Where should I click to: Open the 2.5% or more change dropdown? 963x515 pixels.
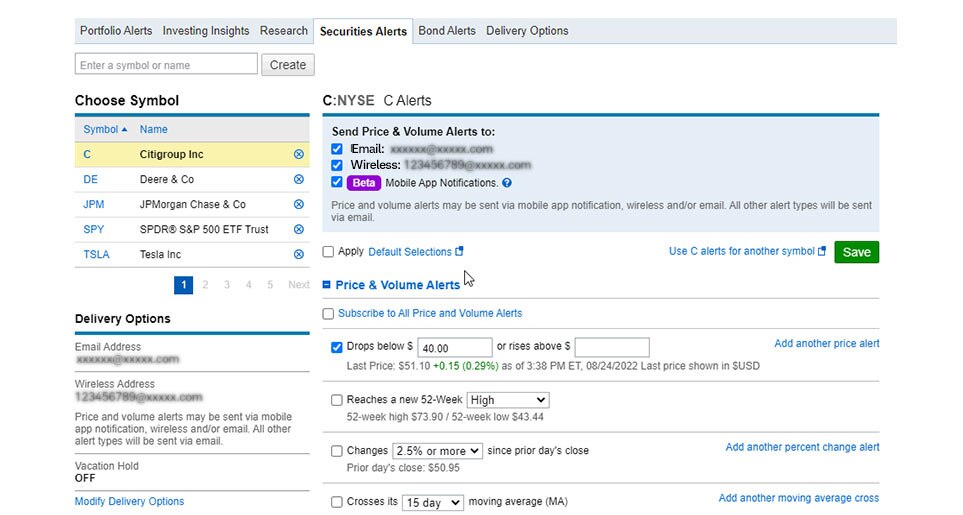point(438,451)
